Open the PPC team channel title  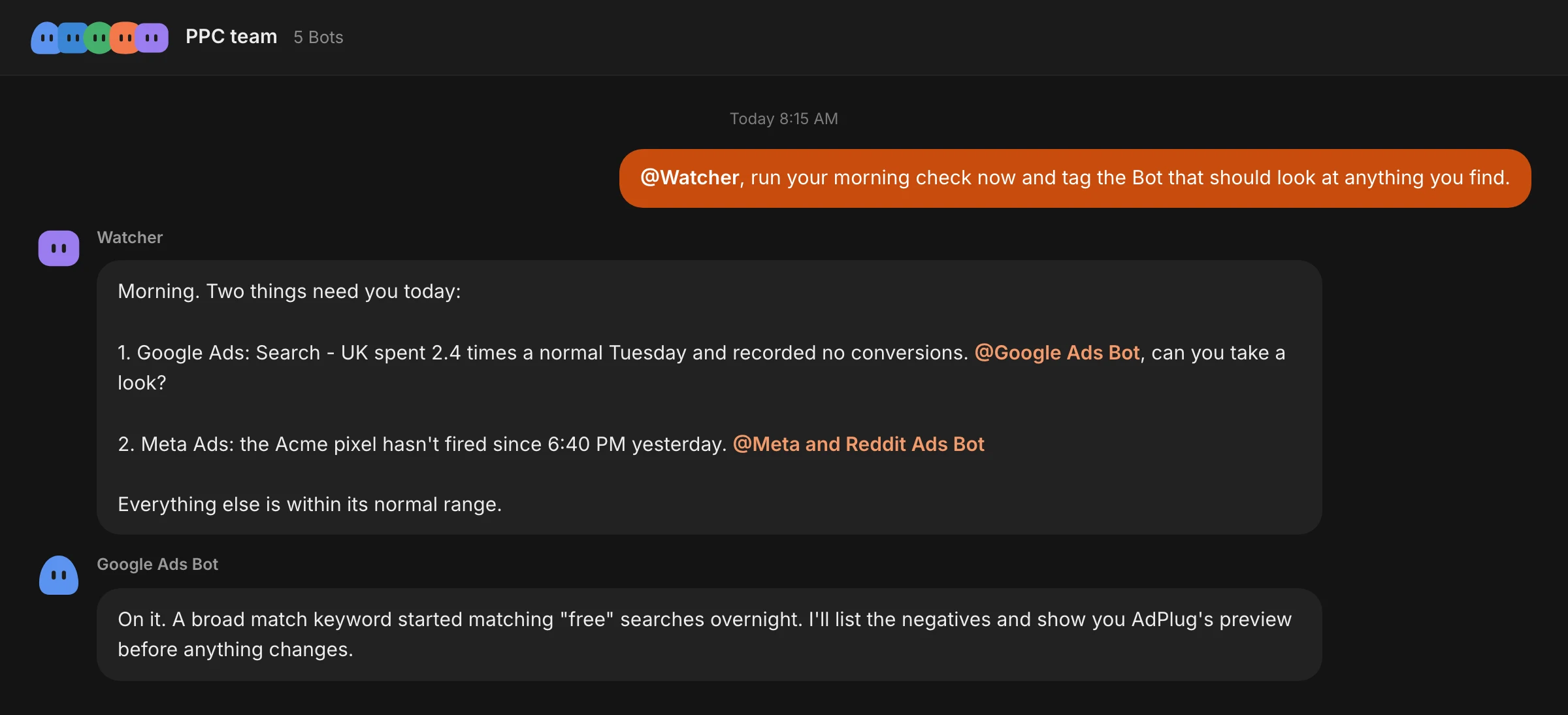(x=231, y=37)
